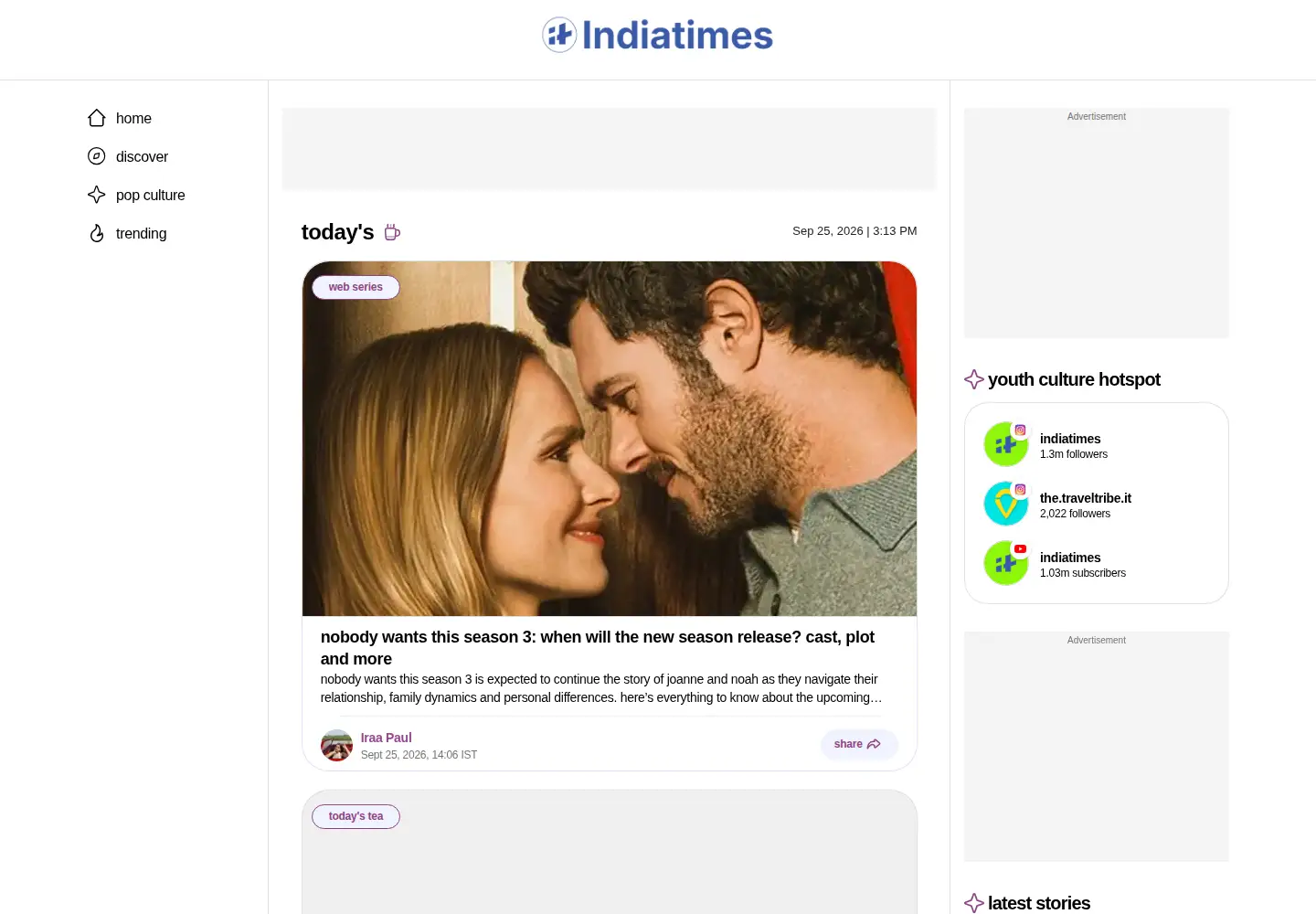Click the trending flame icon
1316x914 pixels.
[97, 233]
